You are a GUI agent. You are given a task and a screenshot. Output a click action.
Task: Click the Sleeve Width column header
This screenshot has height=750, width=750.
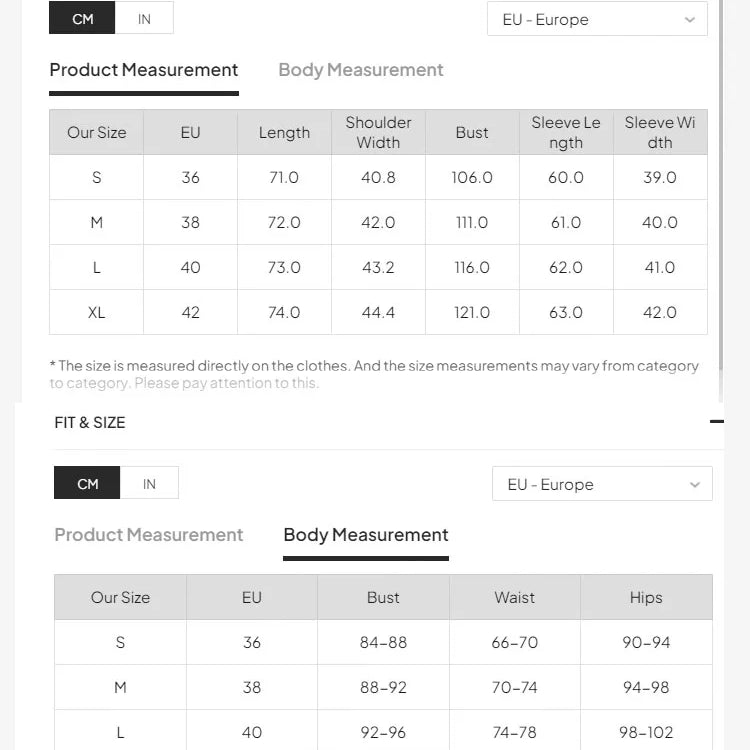tap(660, 132)
